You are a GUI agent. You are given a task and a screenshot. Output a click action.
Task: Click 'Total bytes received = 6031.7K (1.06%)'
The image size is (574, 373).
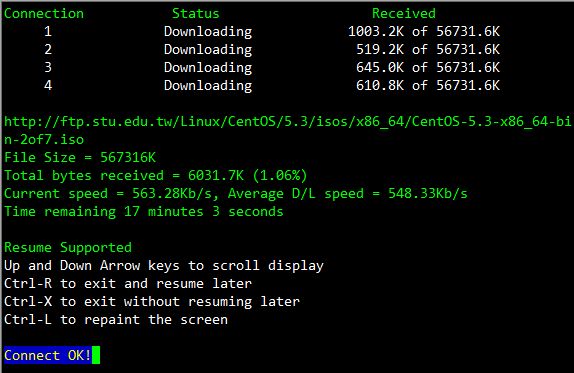point(156,176)
